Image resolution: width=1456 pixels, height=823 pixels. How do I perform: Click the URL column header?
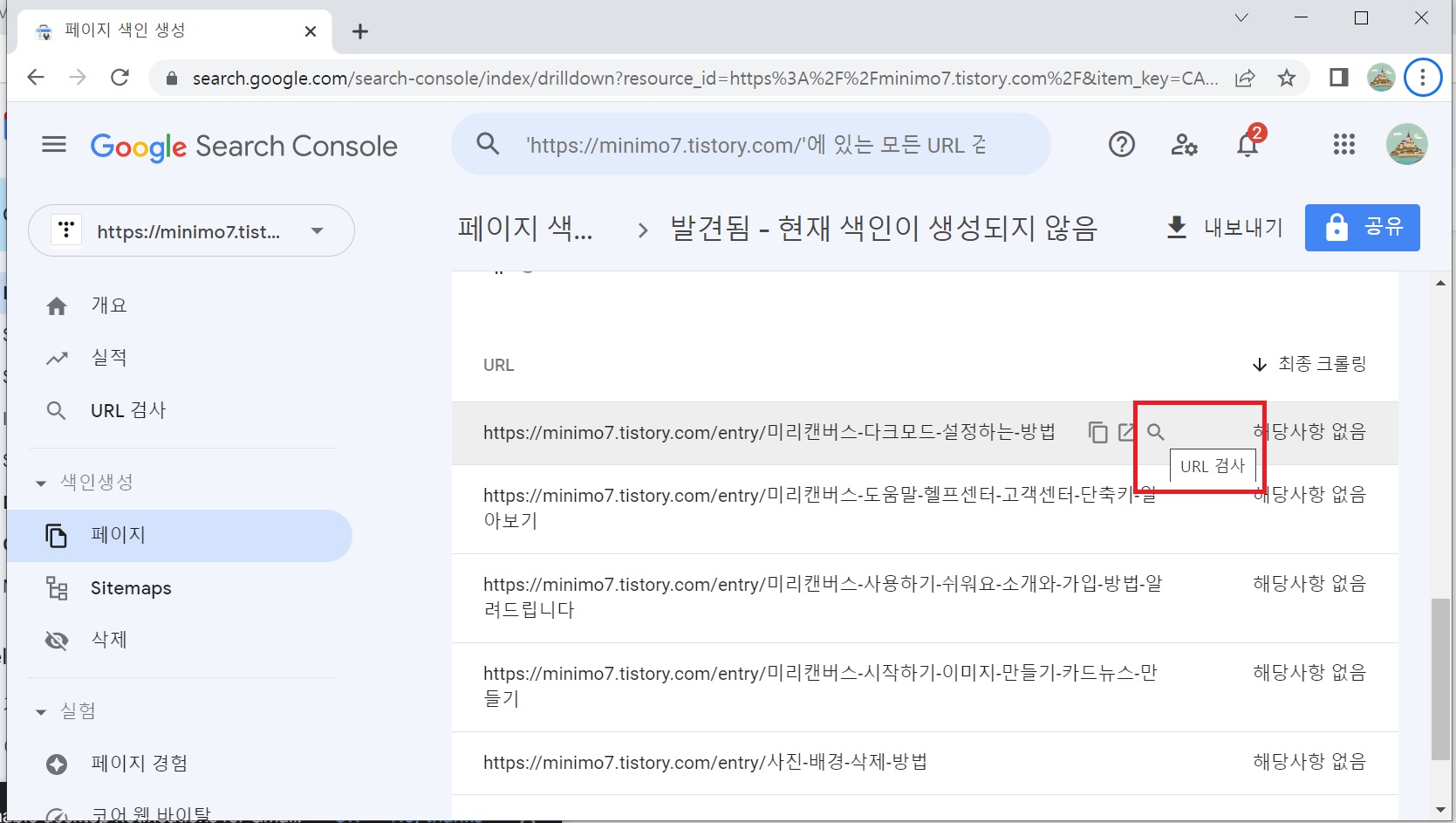499,365
